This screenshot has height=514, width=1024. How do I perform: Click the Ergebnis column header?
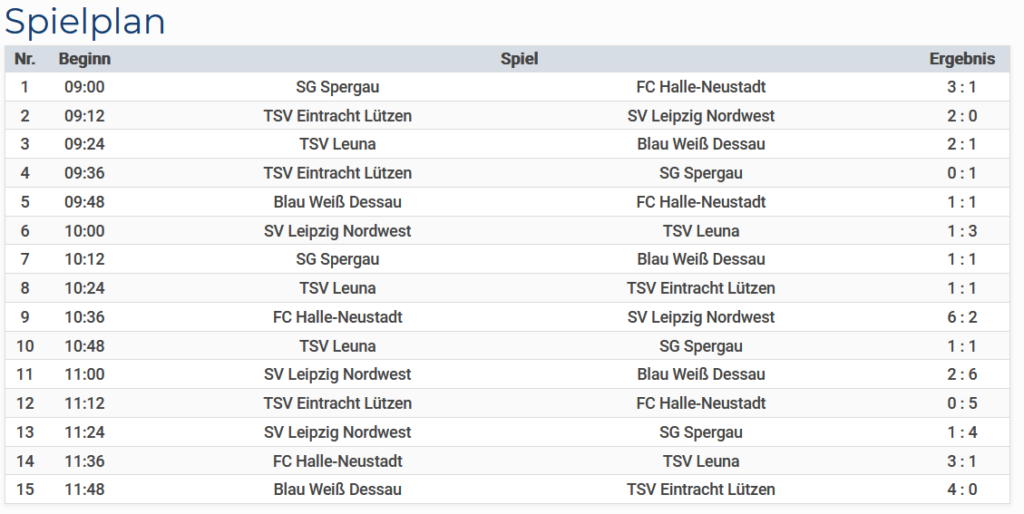pos(962,59)
